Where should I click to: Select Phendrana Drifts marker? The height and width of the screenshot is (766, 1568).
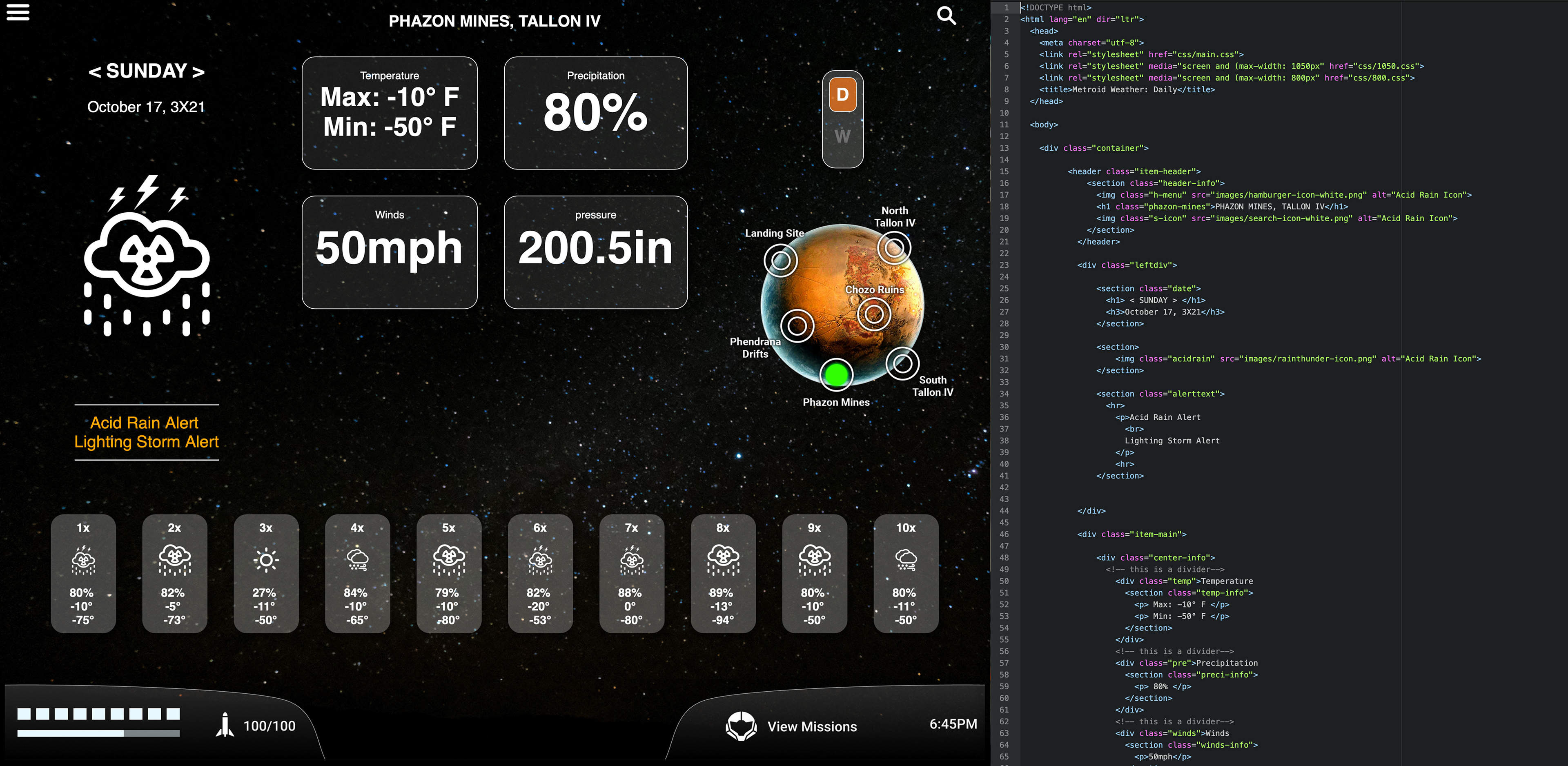tap(797, 325)
